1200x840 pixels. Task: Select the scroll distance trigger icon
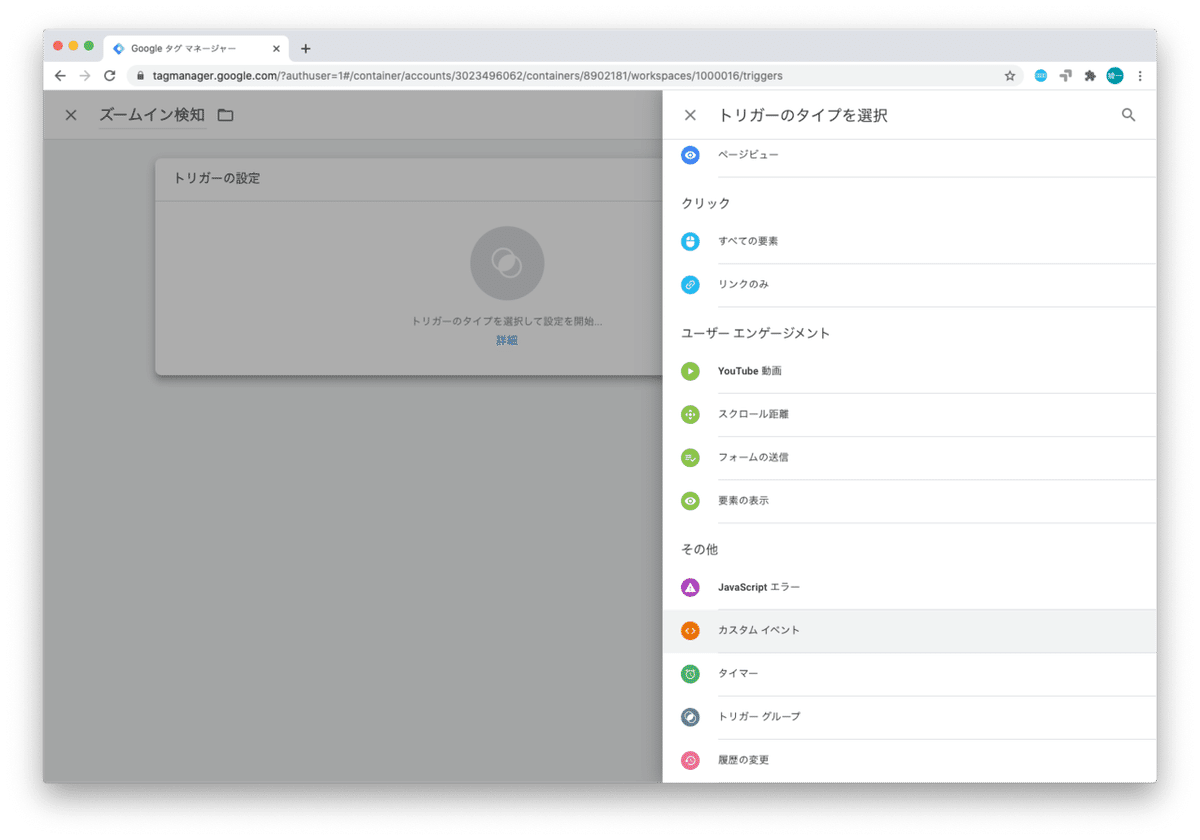[690, 414]
